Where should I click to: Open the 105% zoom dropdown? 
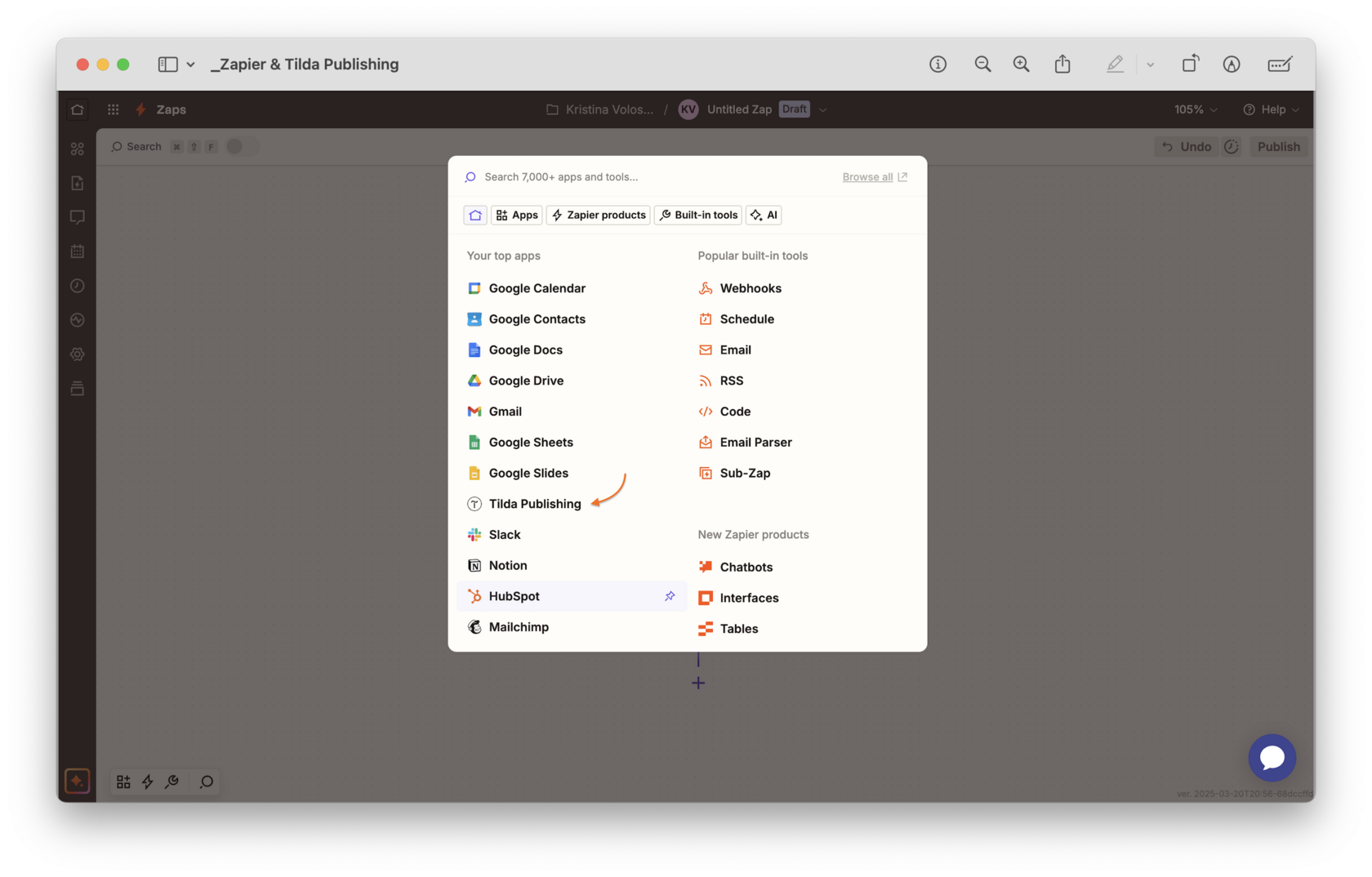(1196, 109)
